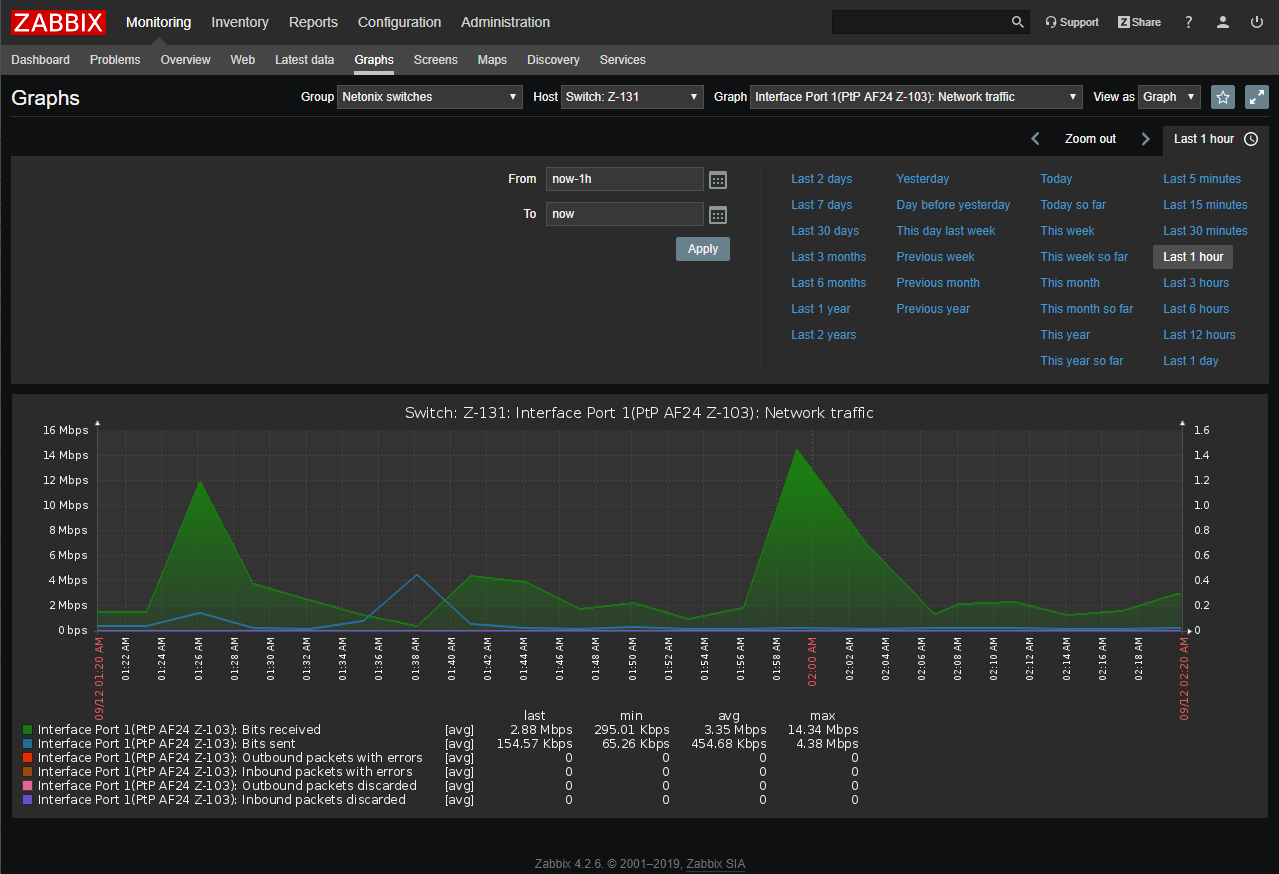
Task: Switch to the Latest data tab
Action: 304,60
